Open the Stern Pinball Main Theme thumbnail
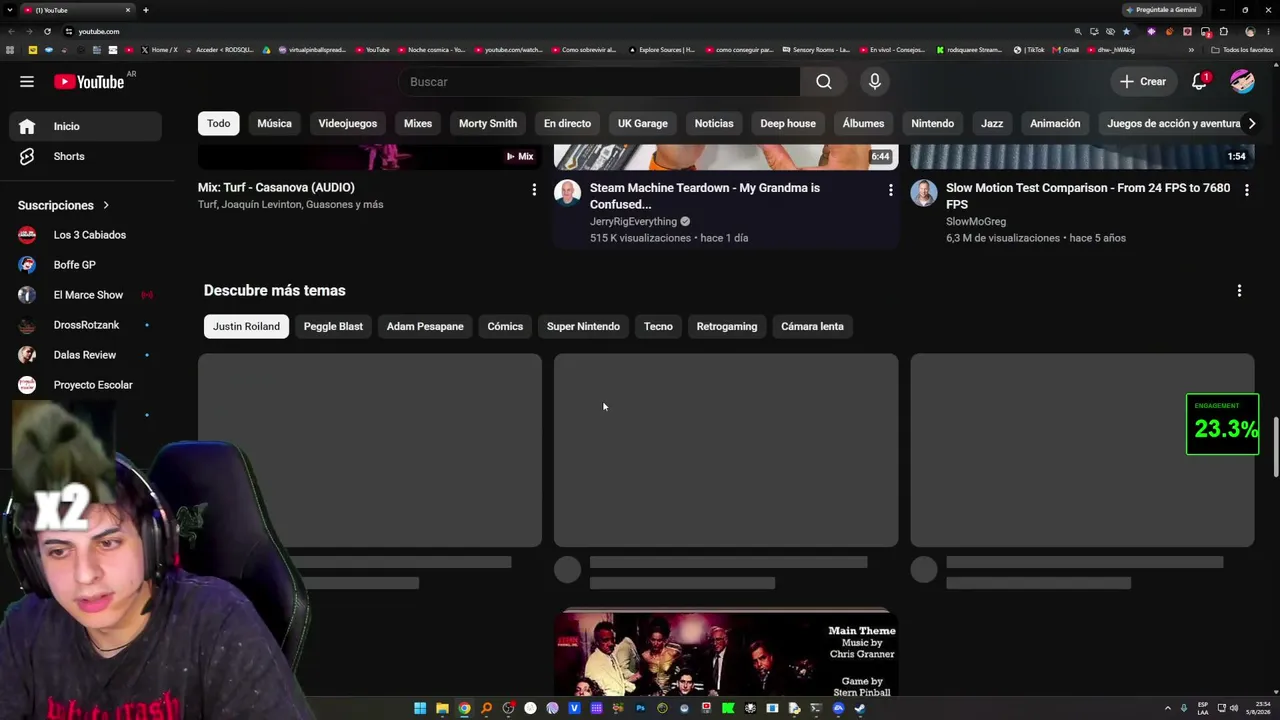1280x720 pixels. coord(726,652)
